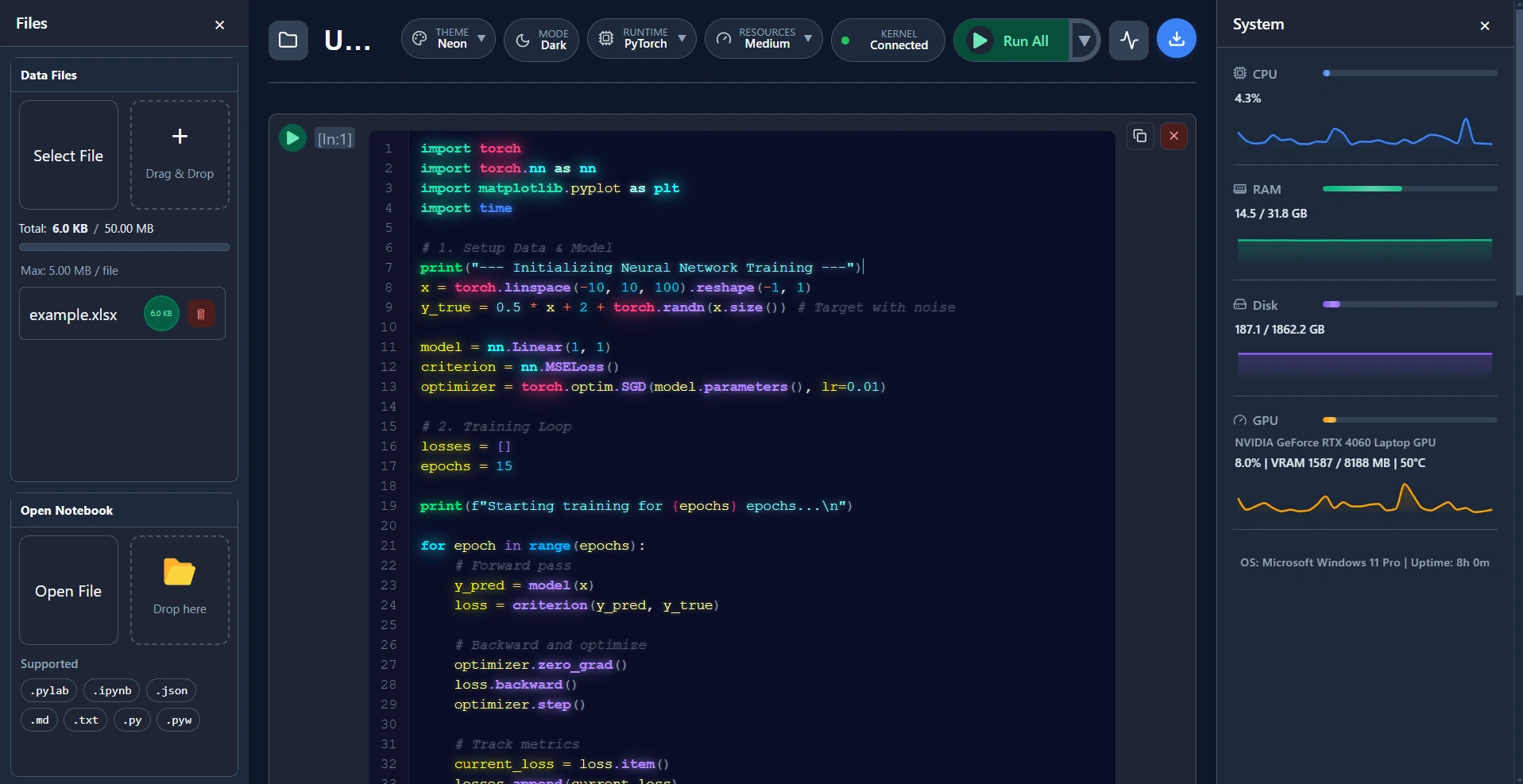The width and height of the screenshot is (1523, 784).
Task: Expand the Run All options arrow
Action: click(1084, 41)
